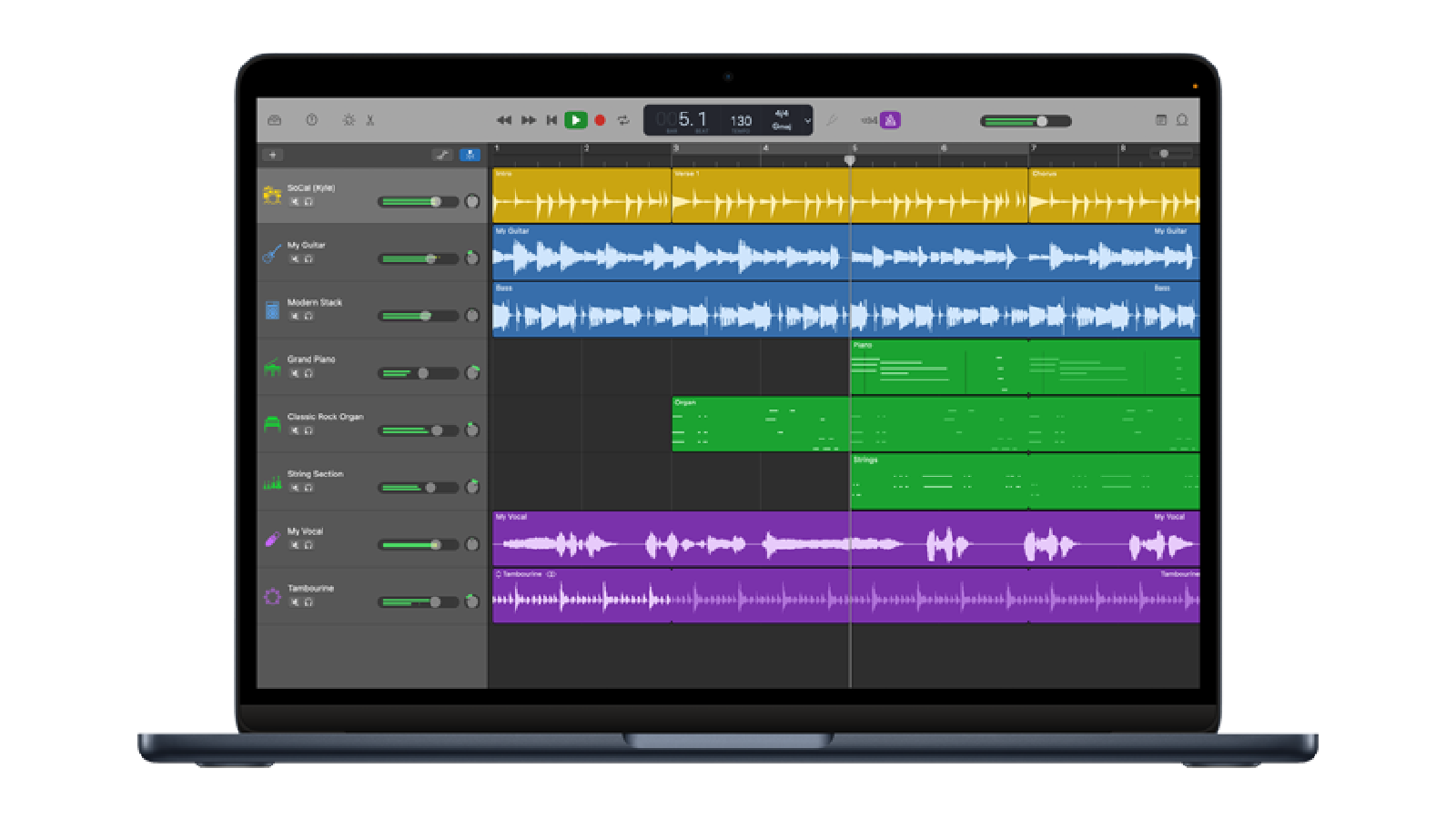Click the Fast Forward transport button
The height and width of the screenshot is (819, 1456).
(529, 120)
